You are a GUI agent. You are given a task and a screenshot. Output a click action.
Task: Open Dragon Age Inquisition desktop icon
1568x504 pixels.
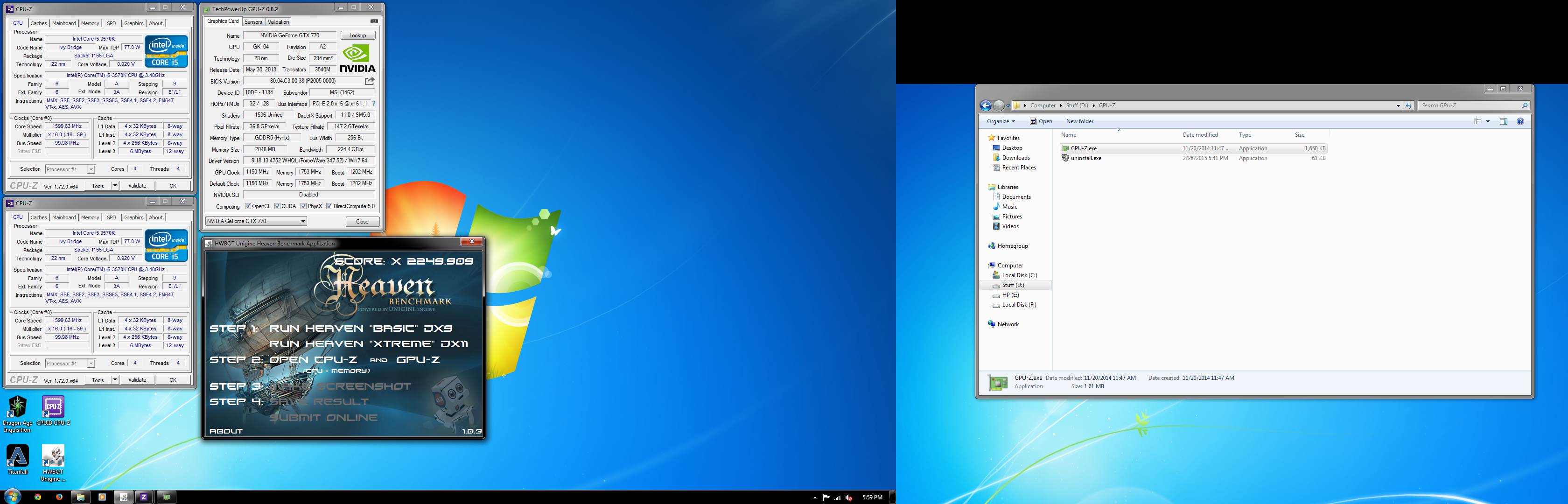point(17,414)
